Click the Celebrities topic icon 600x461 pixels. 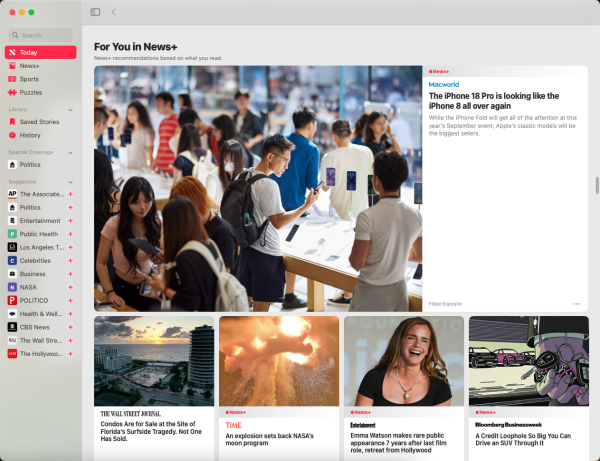pyautogui.click(x=12, y=261)
